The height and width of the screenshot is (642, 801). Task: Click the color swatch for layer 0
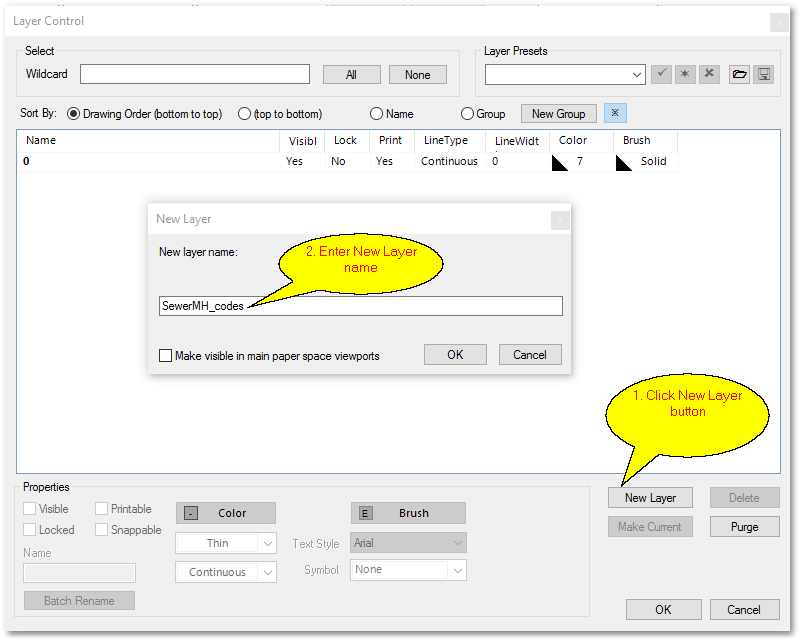click(560, 163)
